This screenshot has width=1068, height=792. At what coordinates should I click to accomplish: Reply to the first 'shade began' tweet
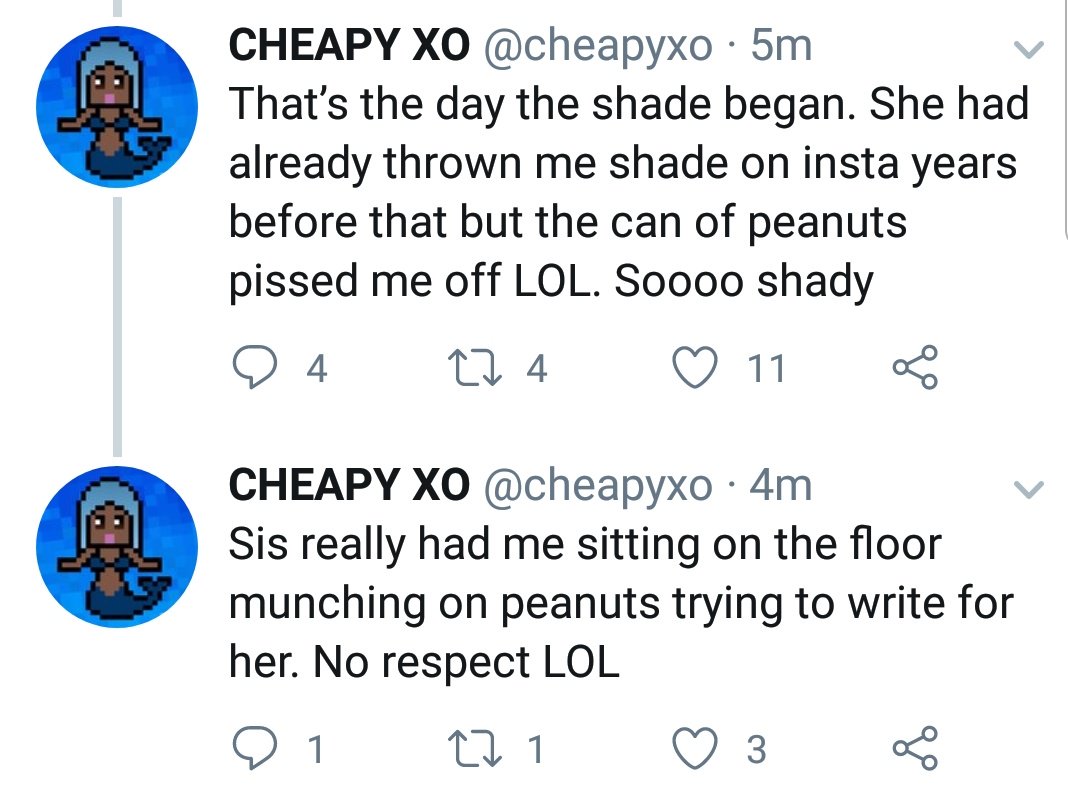[253, 370]
